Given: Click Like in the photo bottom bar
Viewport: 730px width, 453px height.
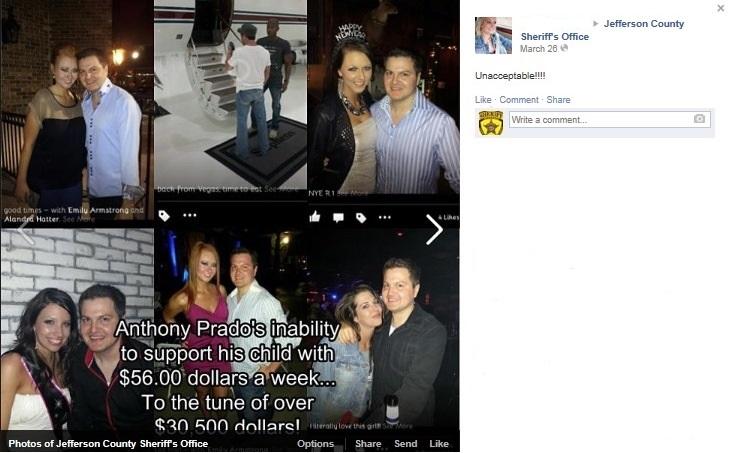Looking at the screenshot, I should click(439, 444).
